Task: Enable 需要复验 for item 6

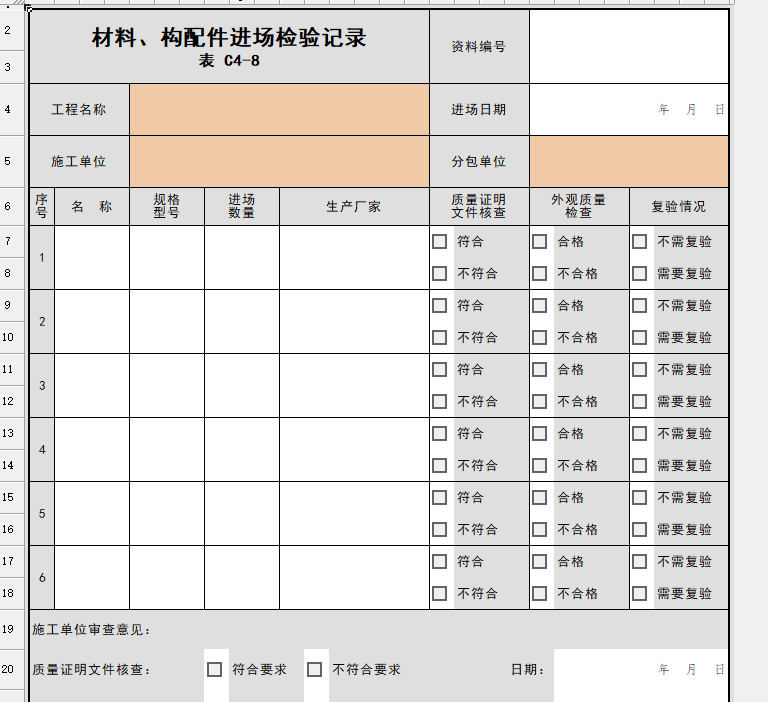Action: pos(639,593)
